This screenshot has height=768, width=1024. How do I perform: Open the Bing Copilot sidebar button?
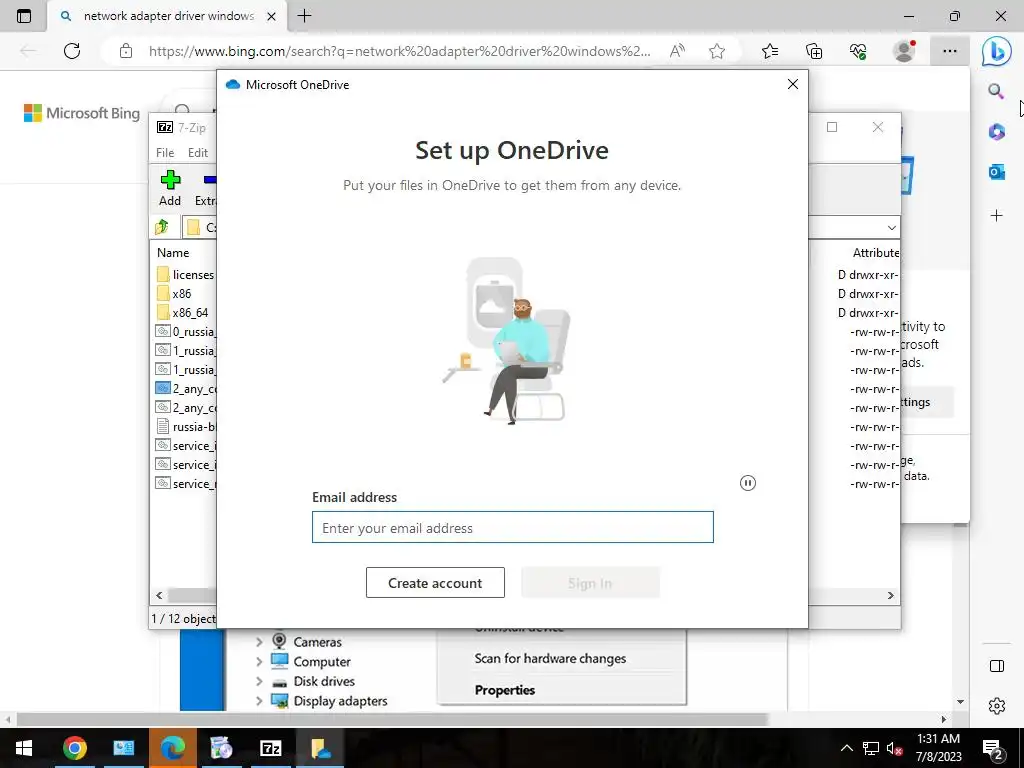tap(997, 51)
